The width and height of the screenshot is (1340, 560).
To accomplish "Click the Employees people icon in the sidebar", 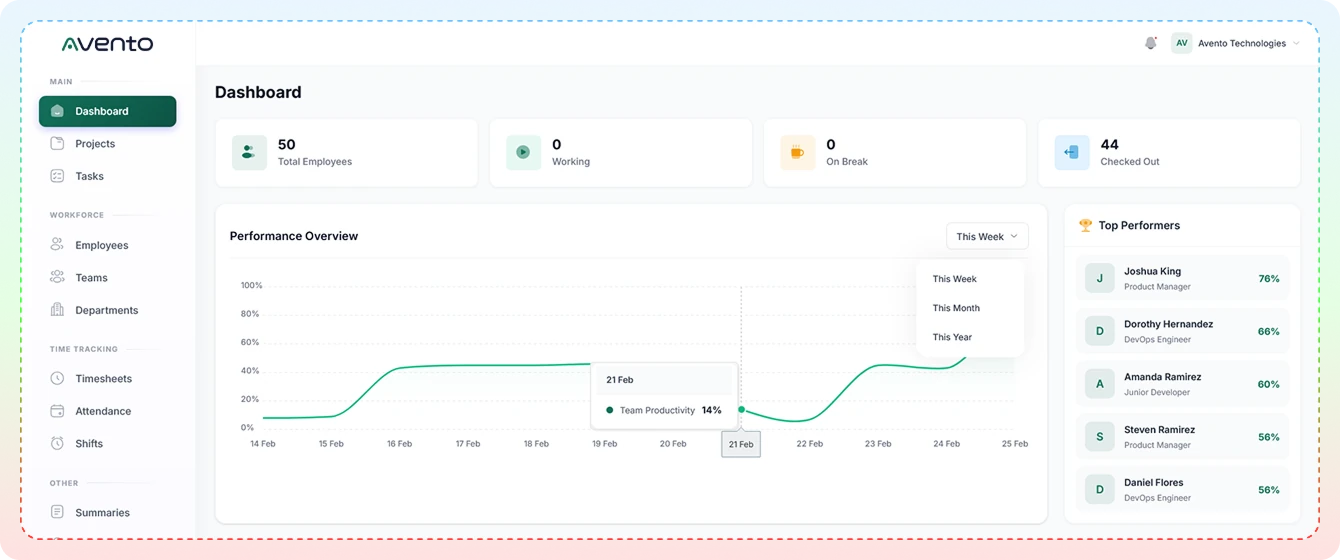I will point(57,245).
